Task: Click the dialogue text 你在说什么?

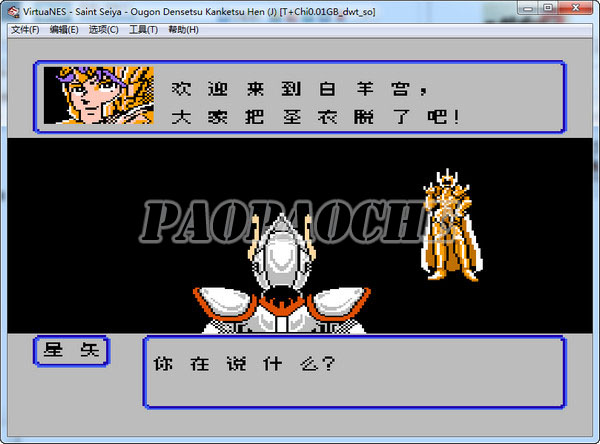Action: point(244,364)
